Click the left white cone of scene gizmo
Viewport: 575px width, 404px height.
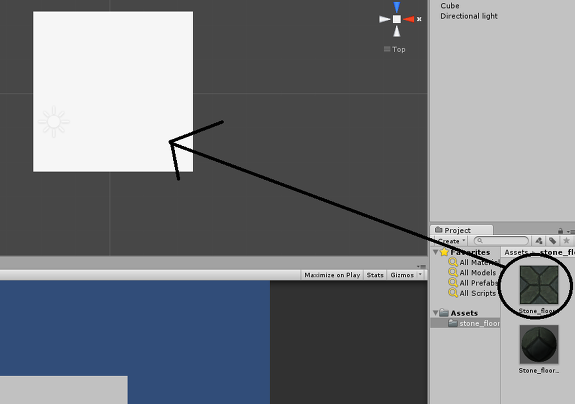(385, 19)
